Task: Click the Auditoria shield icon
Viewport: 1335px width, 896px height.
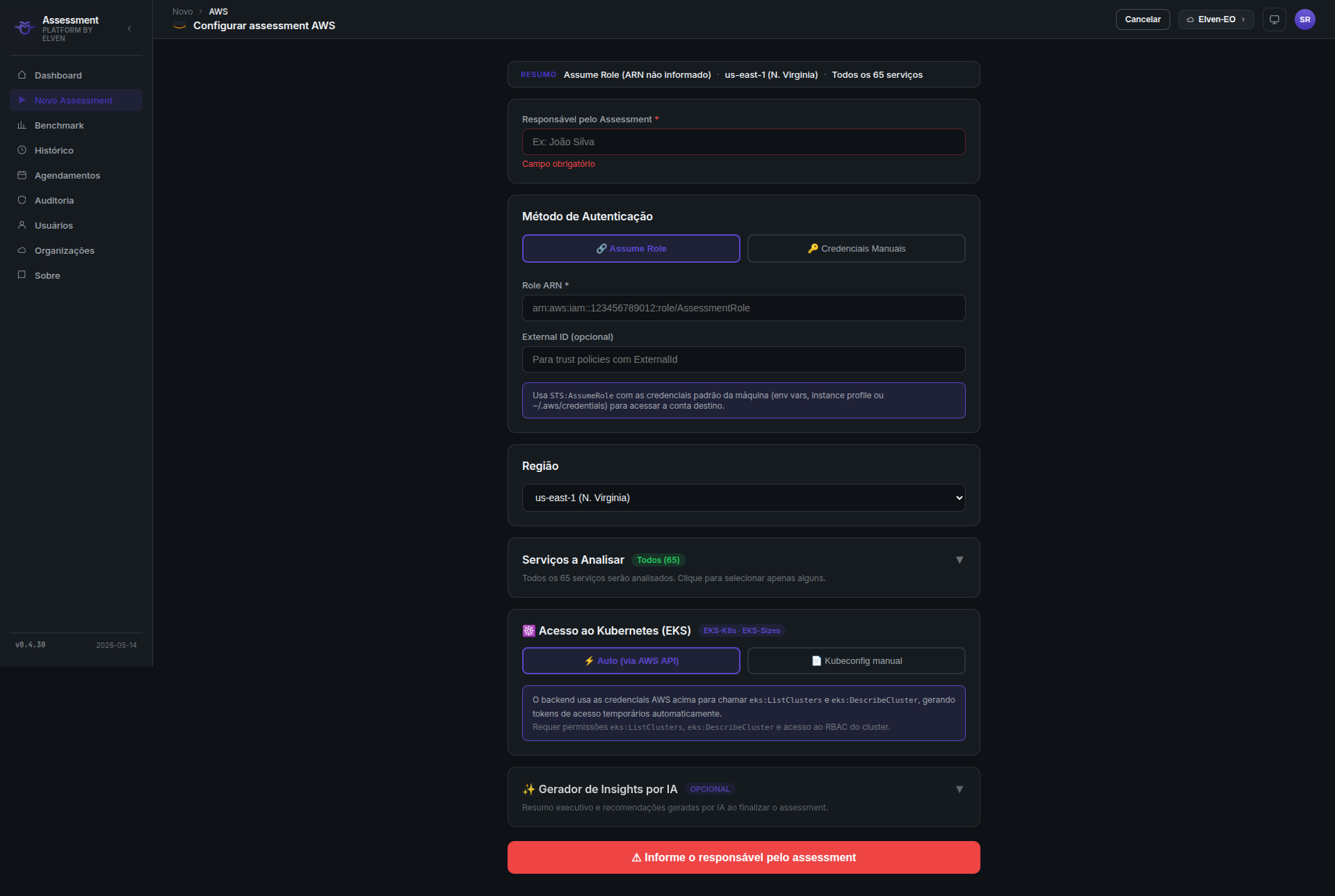Action: pyautogui.click(x=22, y=200)
